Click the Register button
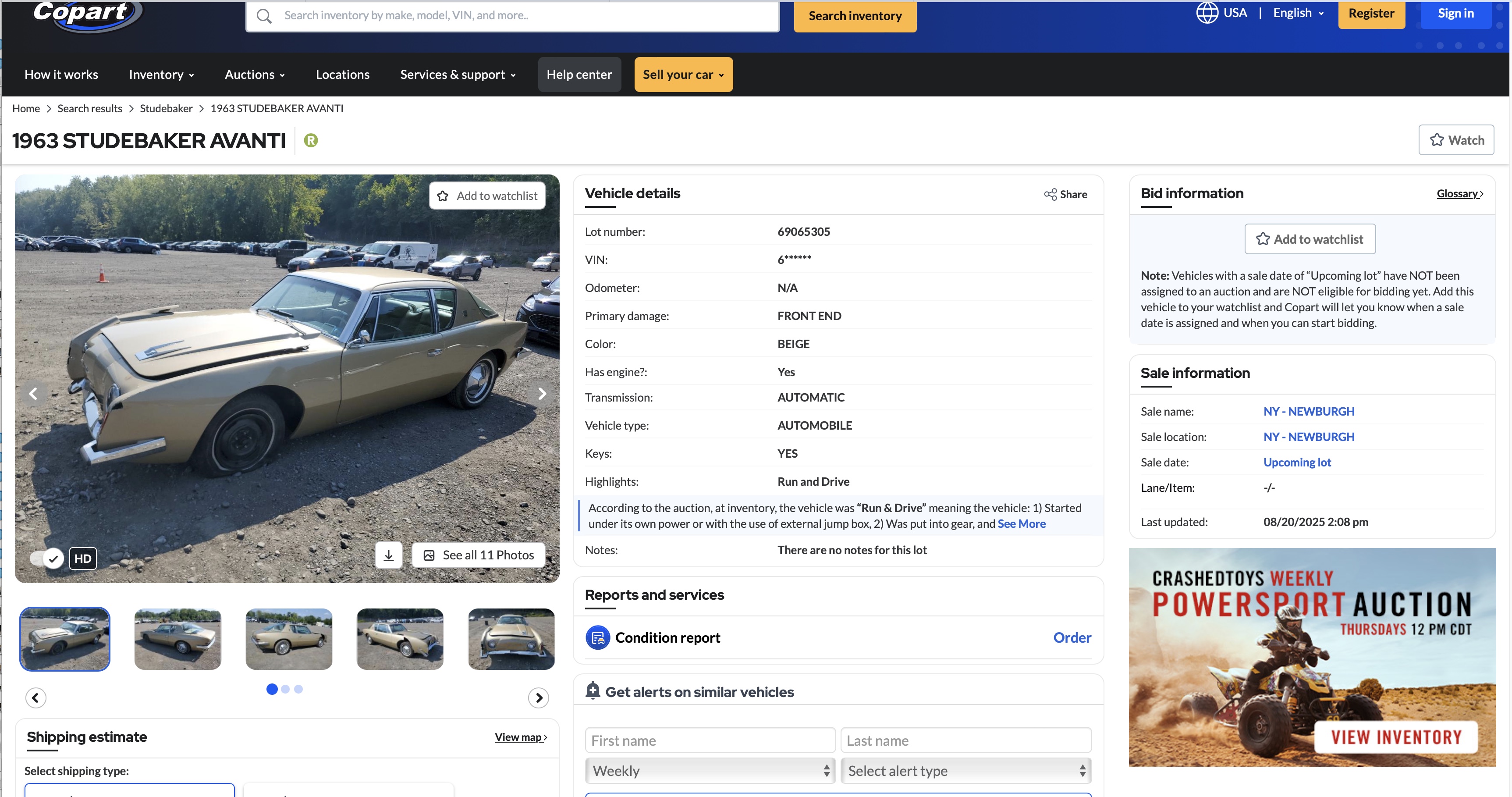Screen dimensions: 1512x797 [1371, 14]
